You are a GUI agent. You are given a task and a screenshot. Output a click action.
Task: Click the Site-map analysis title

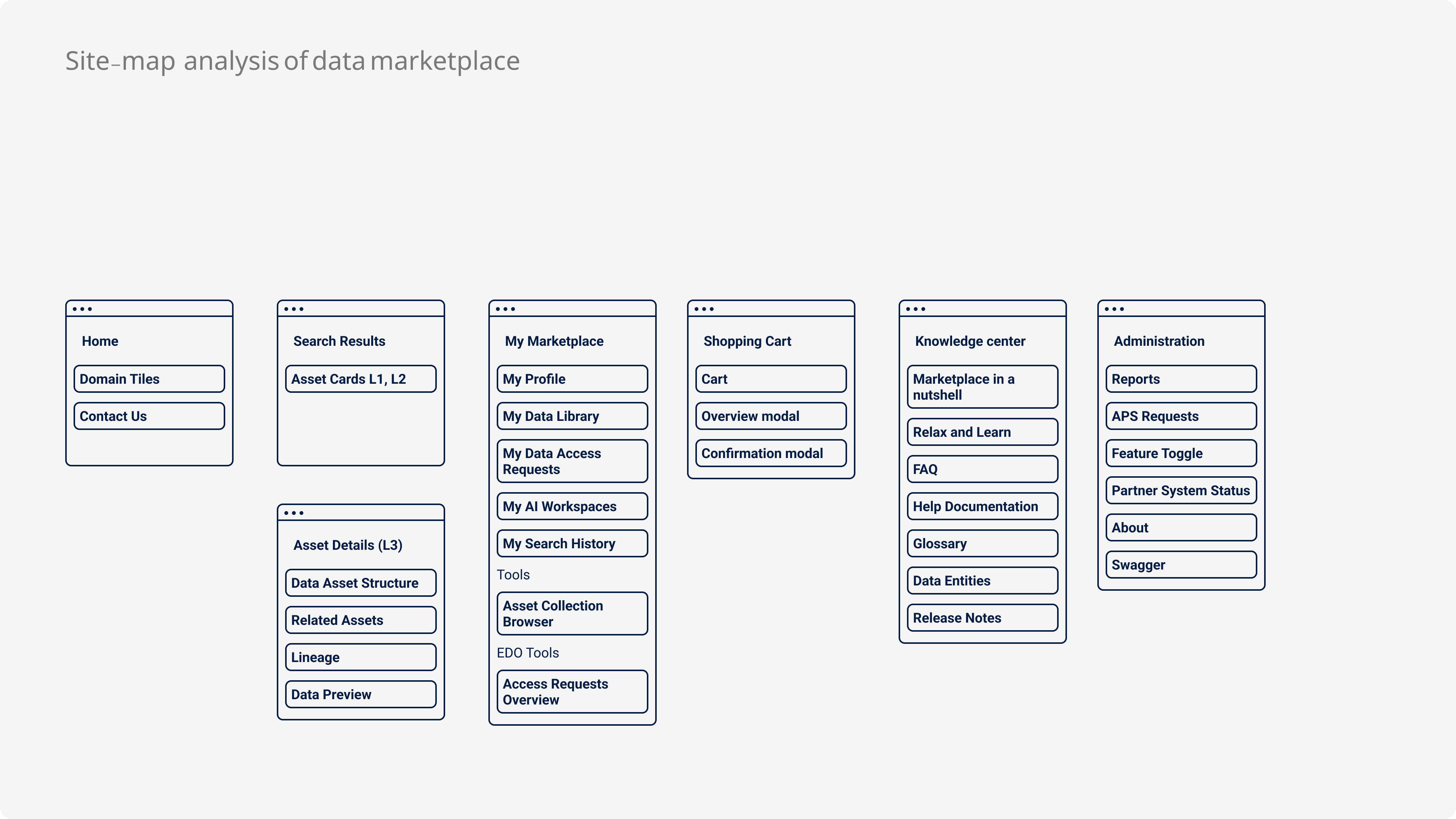pyautogui.click(x=292, y=61)
